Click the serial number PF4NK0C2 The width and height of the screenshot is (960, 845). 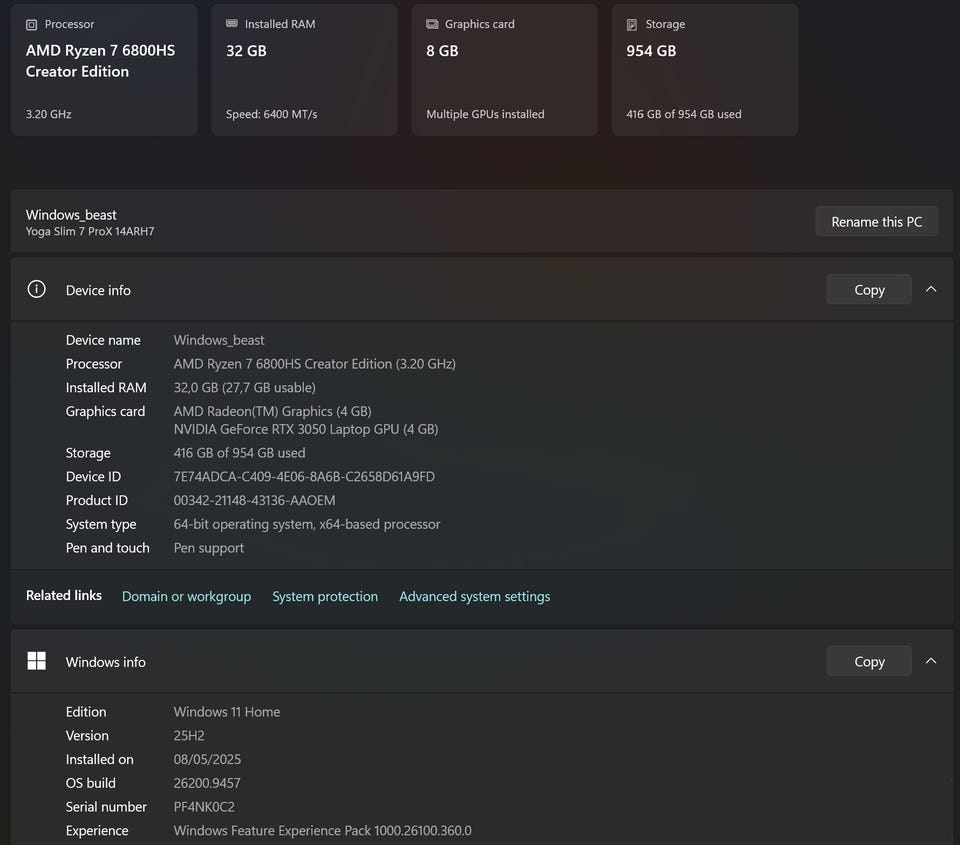coord(204,806)
